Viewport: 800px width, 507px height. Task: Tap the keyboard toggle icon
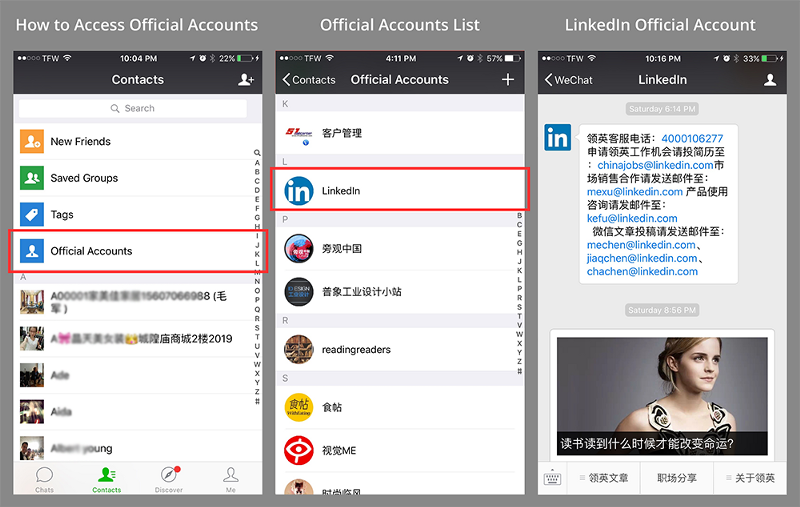coord(552,478)
